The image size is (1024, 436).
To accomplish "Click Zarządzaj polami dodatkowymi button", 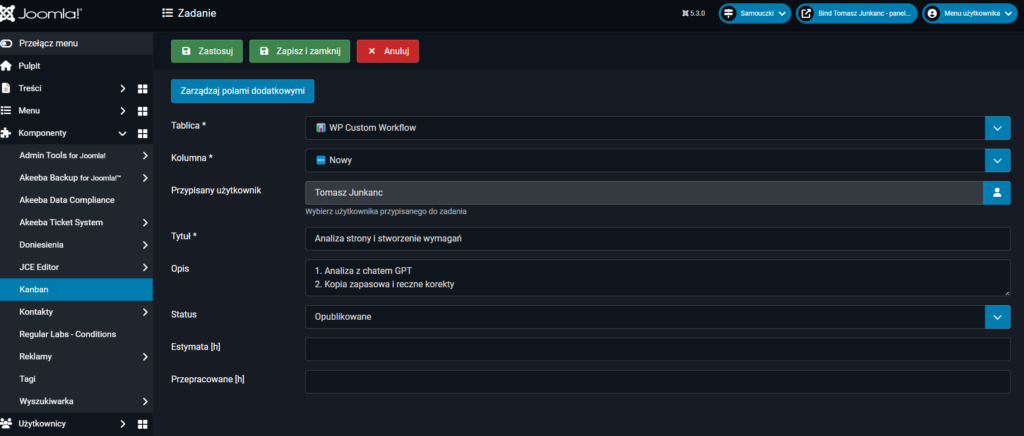I will (x=242, y=91).
